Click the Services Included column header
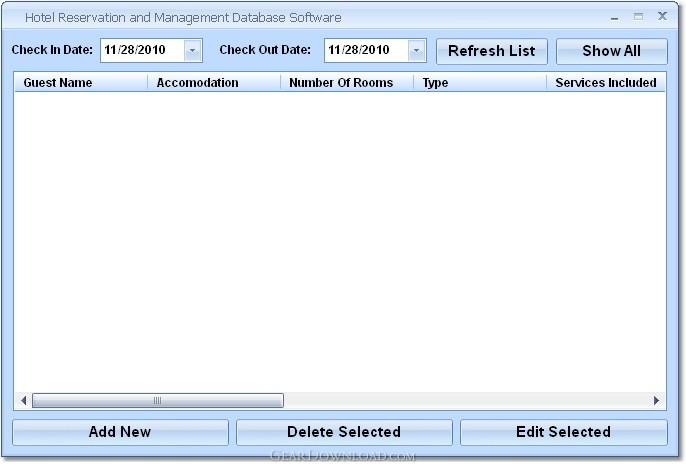The image size is (686, 464). pyautogui.click(x=606, y=83)
